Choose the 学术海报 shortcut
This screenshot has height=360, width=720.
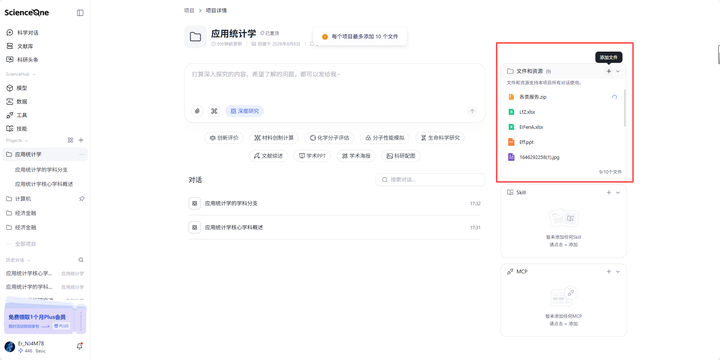coord(356,156)
